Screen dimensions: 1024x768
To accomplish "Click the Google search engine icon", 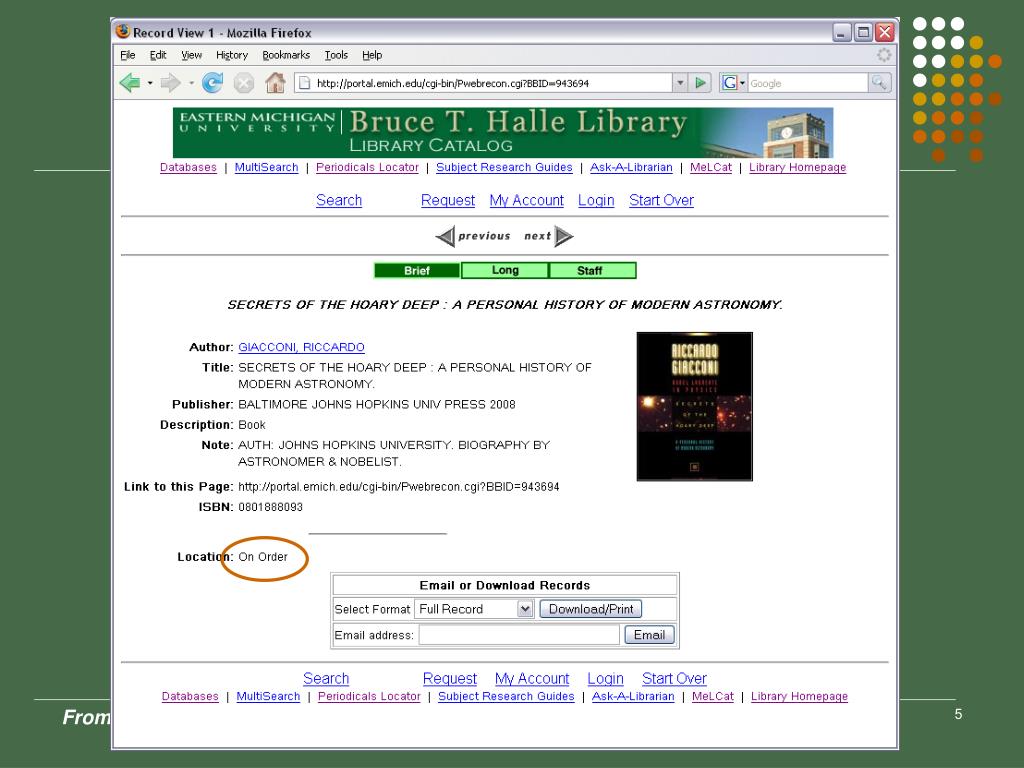I will coord(729,83).
